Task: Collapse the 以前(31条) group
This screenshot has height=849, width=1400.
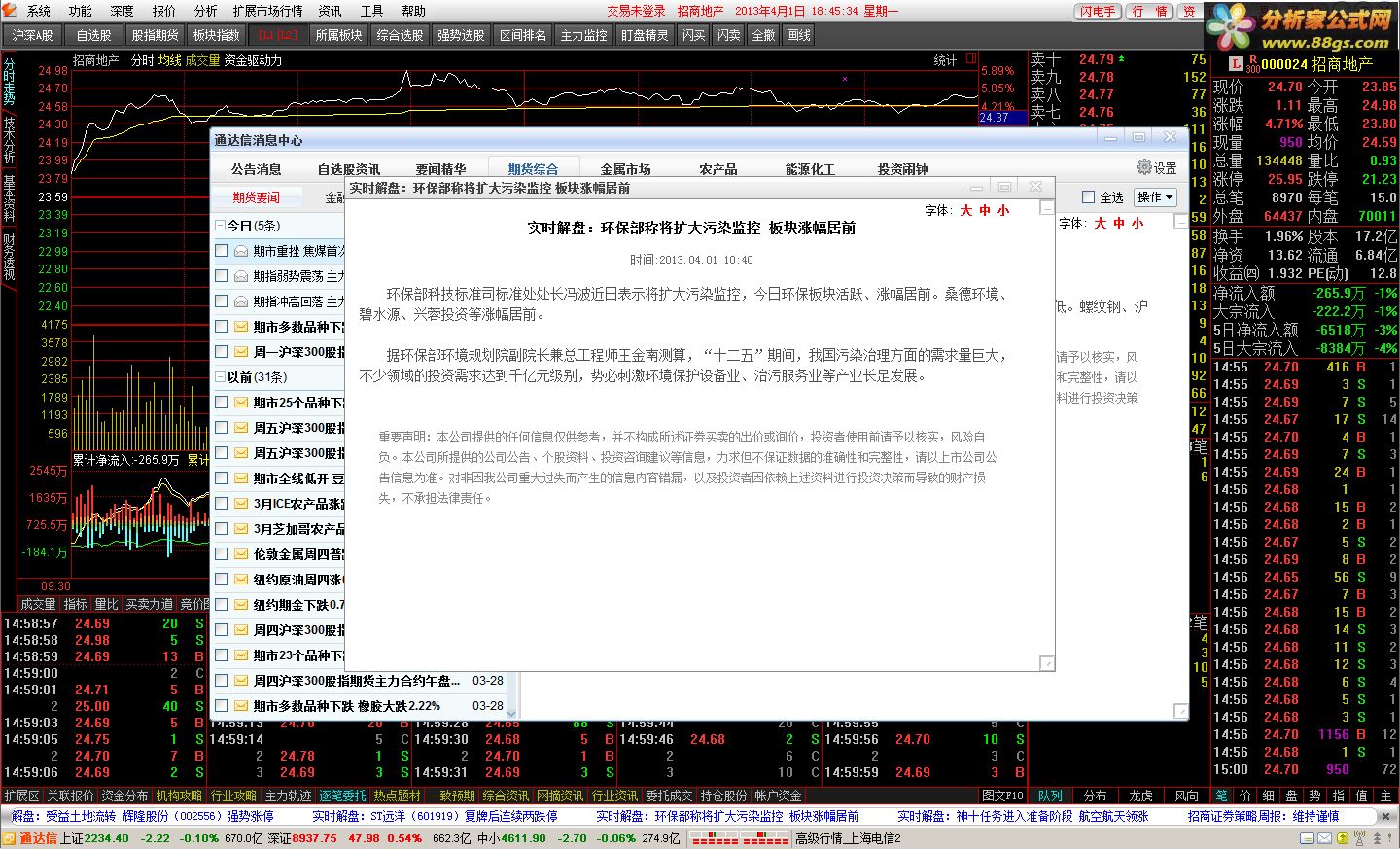Action: [220, 377]
